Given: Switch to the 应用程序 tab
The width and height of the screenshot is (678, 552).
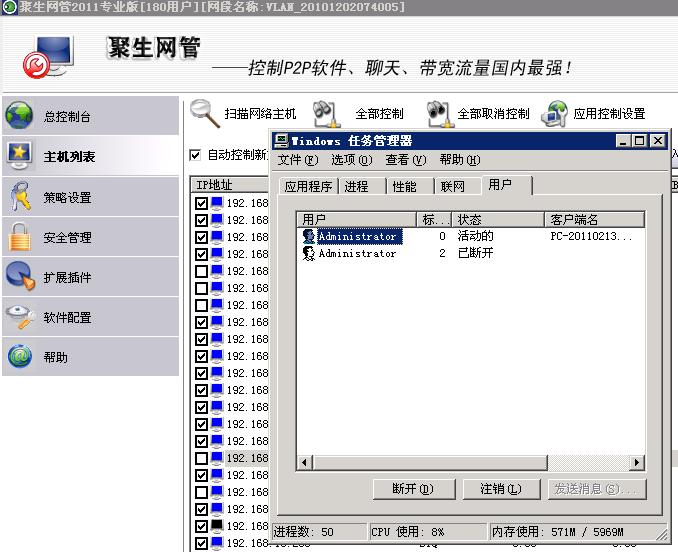Looking at the screenshot, I should pyautogui.click(x=308, y=186).
